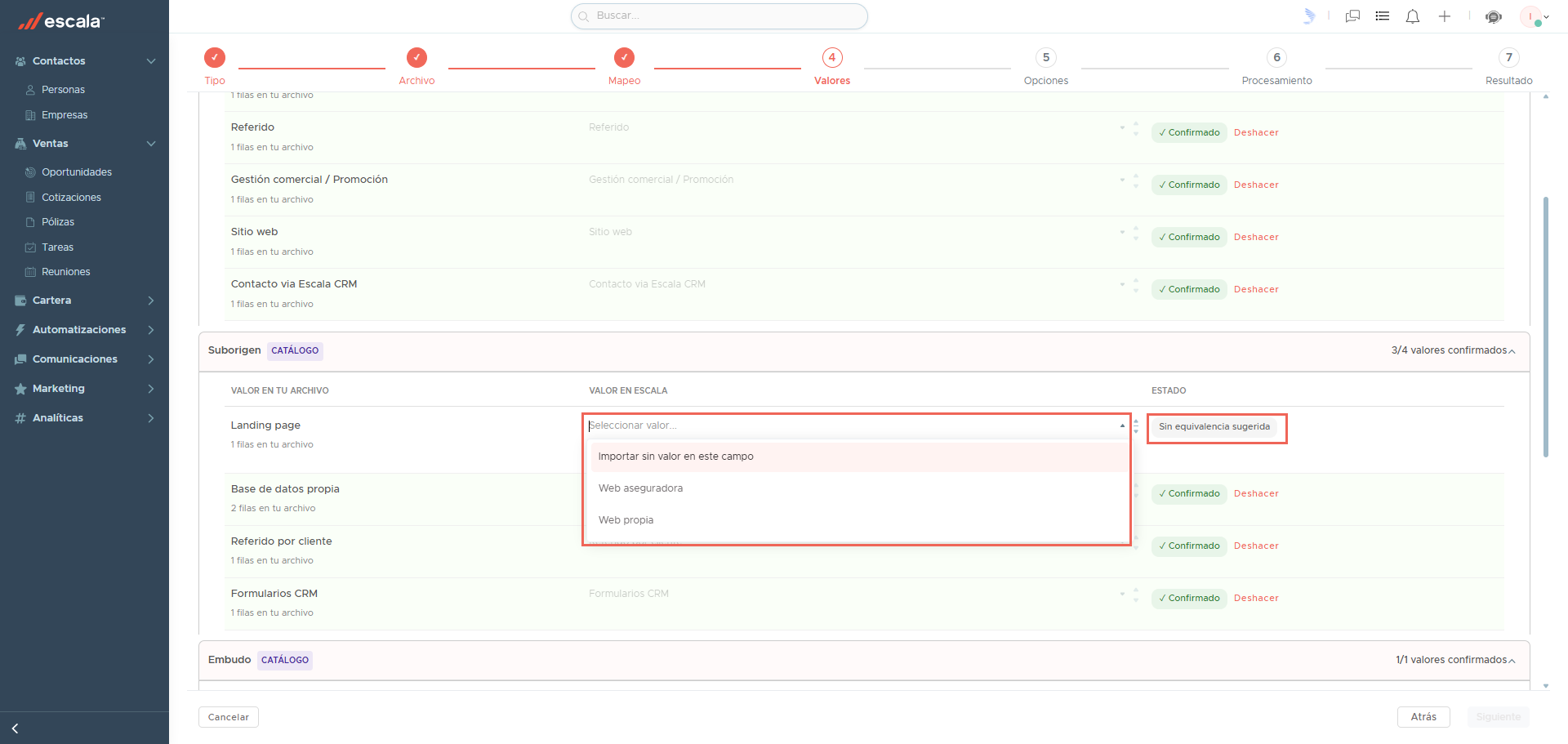Click the inner list scroll-down arrow
1568x744 pixels.
pyautogui.click(x=1546, y=686)
